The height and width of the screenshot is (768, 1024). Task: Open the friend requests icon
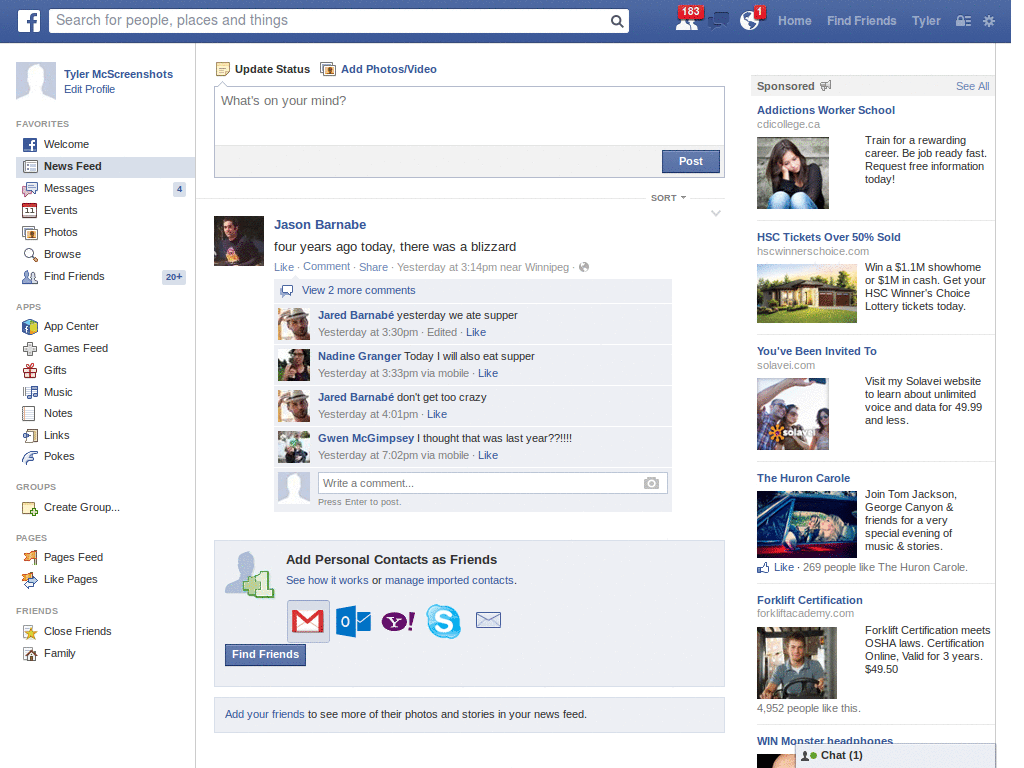click(688, 22)
